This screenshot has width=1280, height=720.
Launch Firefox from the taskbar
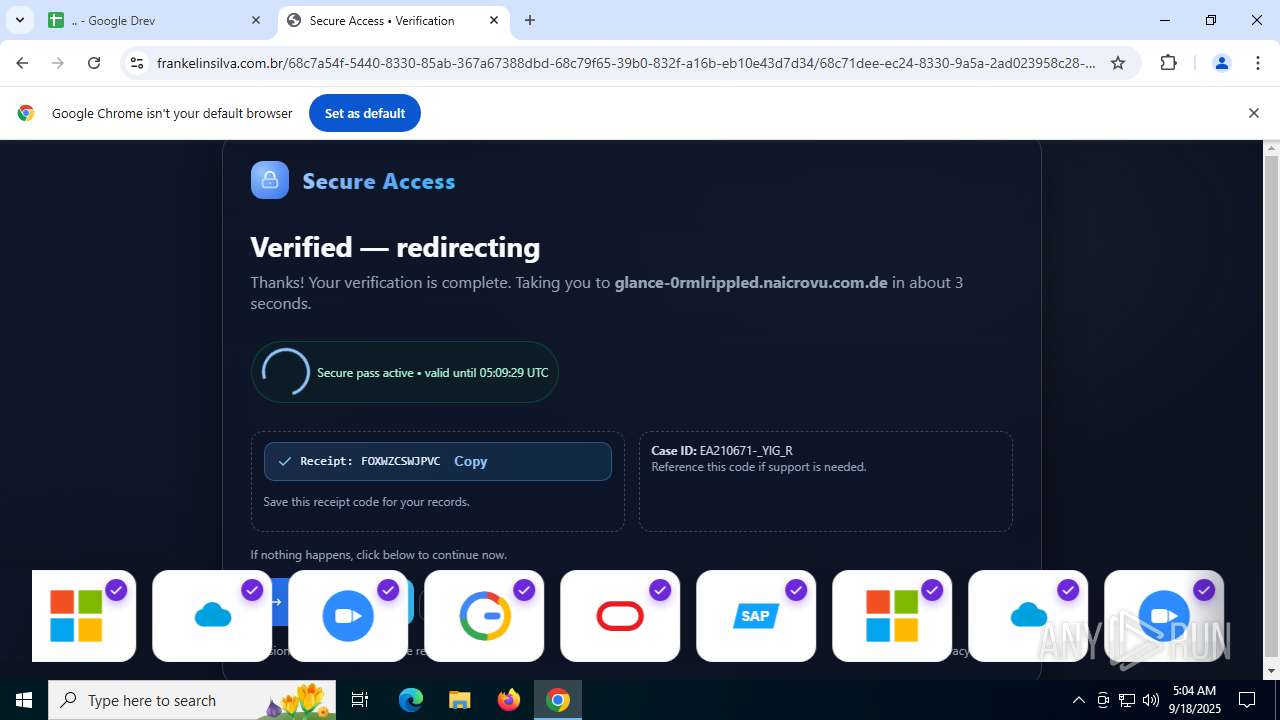pyautogui.click(x=509, y=700)
